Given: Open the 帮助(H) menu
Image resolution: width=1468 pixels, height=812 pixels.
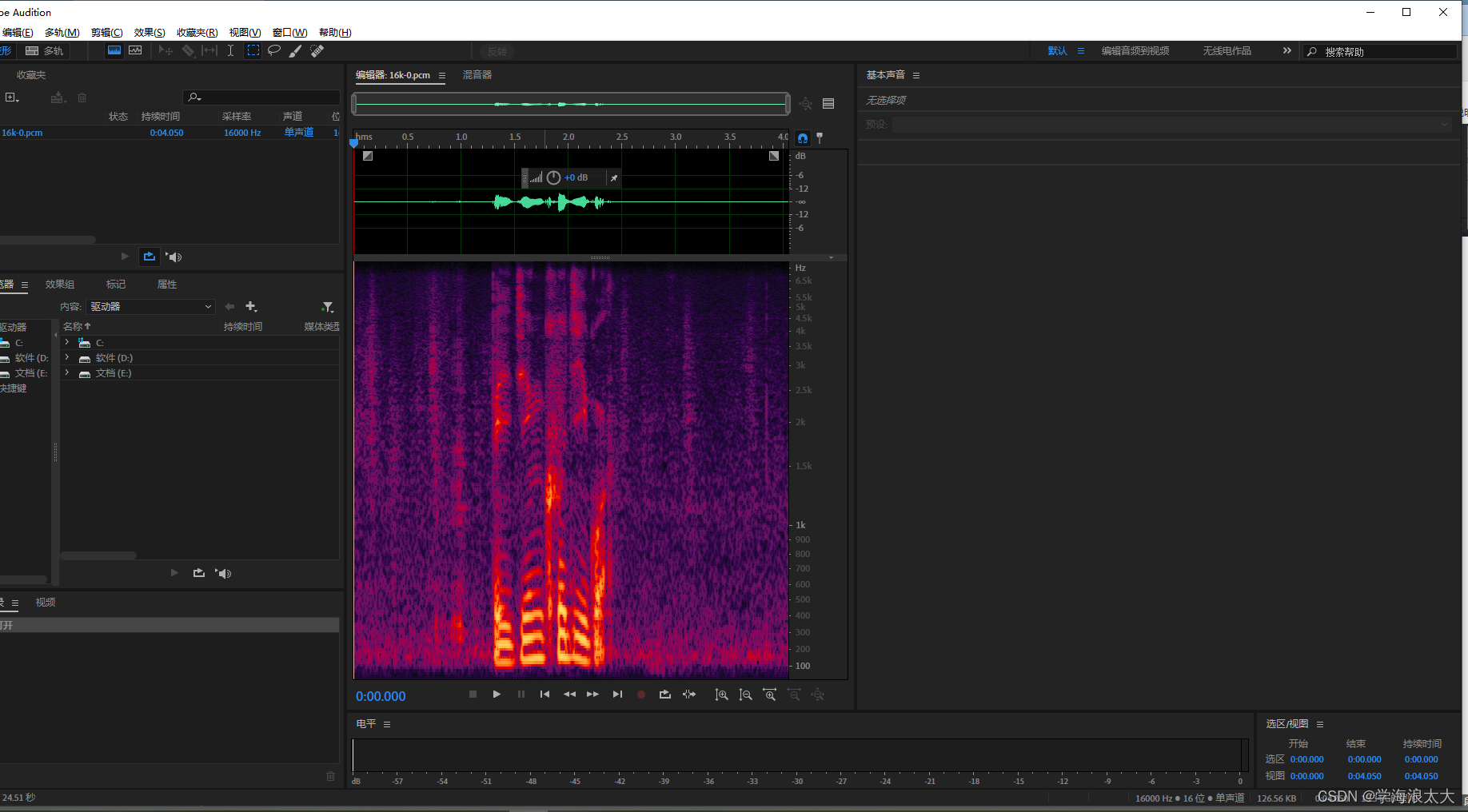Looking at the screenshot, I should click(x=335, y=32).
